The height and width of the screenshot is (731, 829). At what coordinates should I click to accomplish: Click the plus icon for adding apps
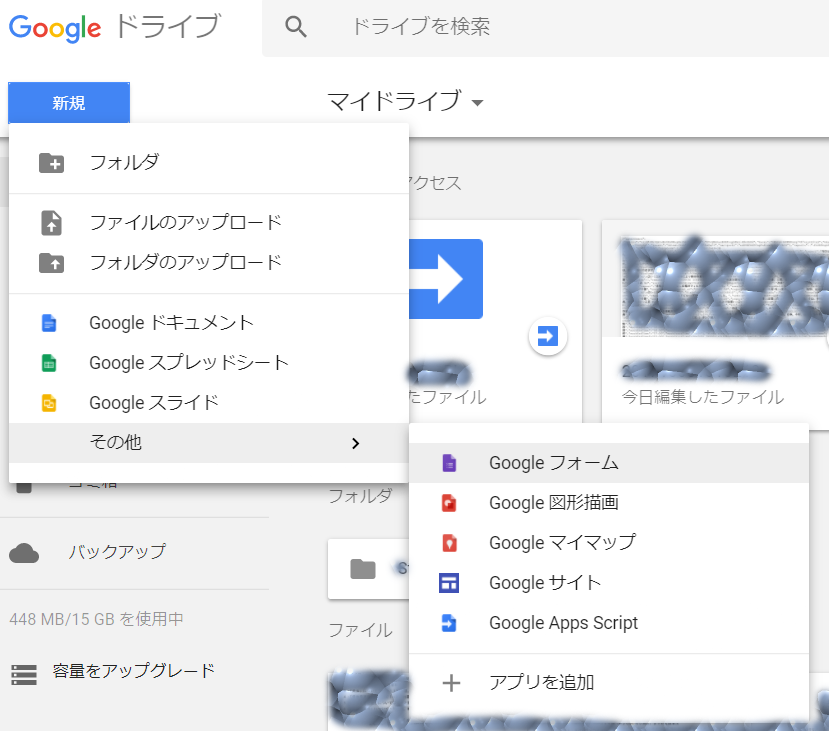click(x=452, y=683)
